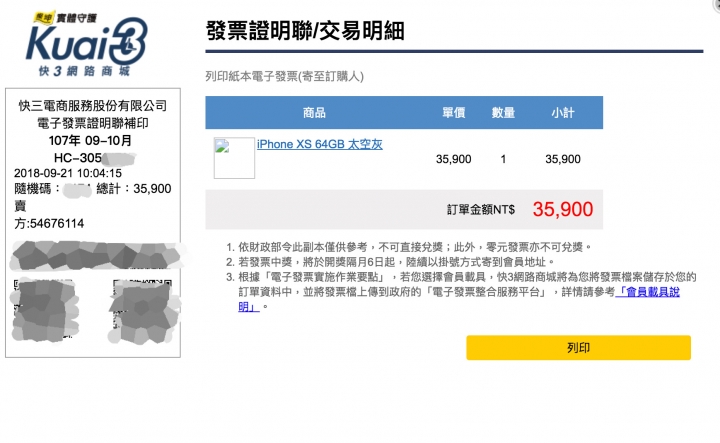Select the red order total 35,900
Screen dimensions: 720x443
[563, 209]
